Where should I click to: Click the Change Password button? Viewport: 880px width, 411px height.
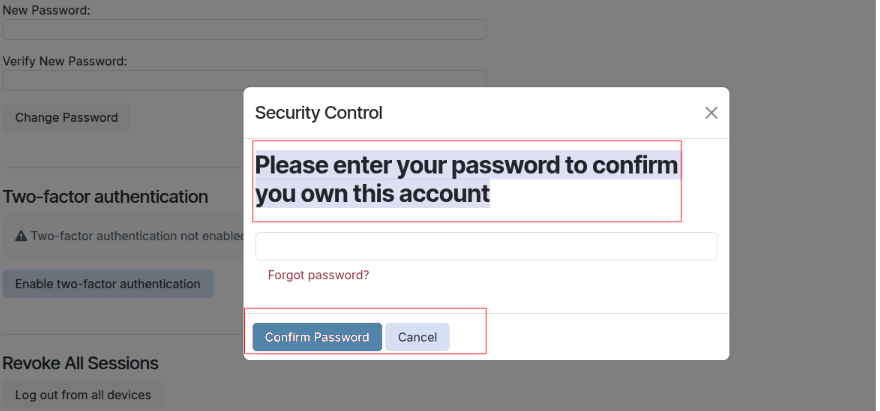[66, 117]
